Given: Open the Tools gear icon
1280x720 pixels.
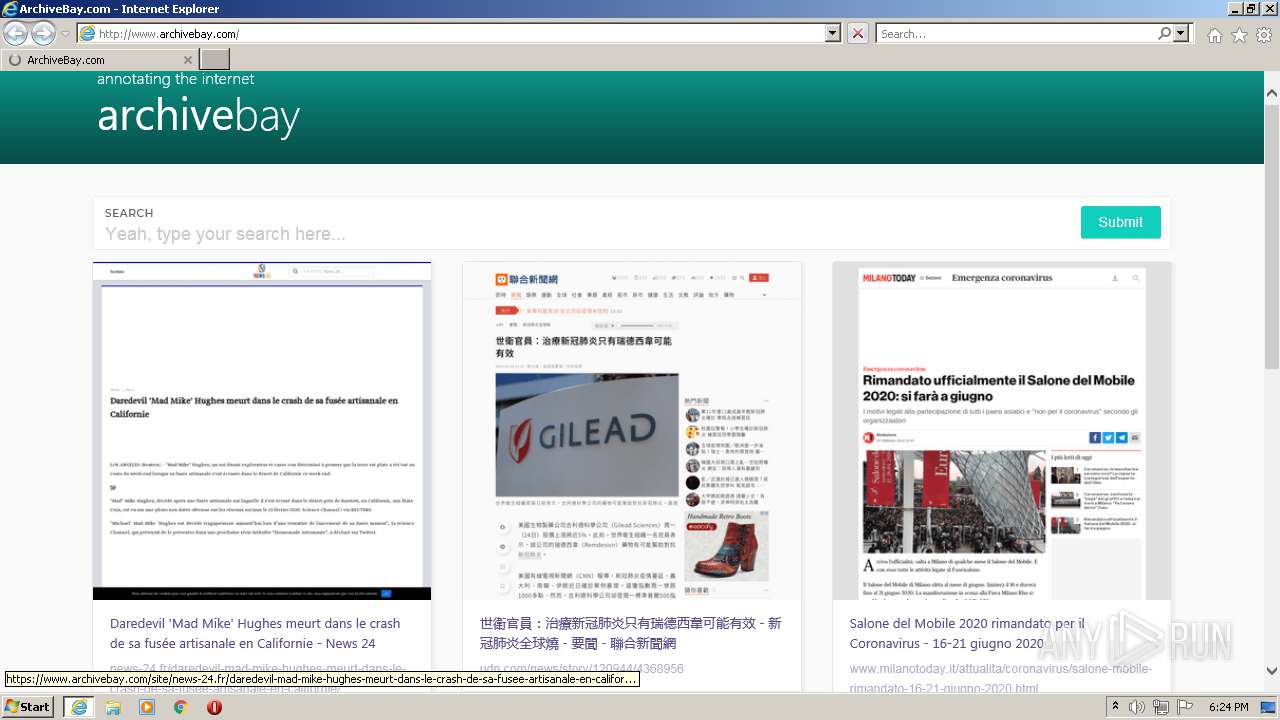Looking at the screenshot, I should click(1264, 35).
